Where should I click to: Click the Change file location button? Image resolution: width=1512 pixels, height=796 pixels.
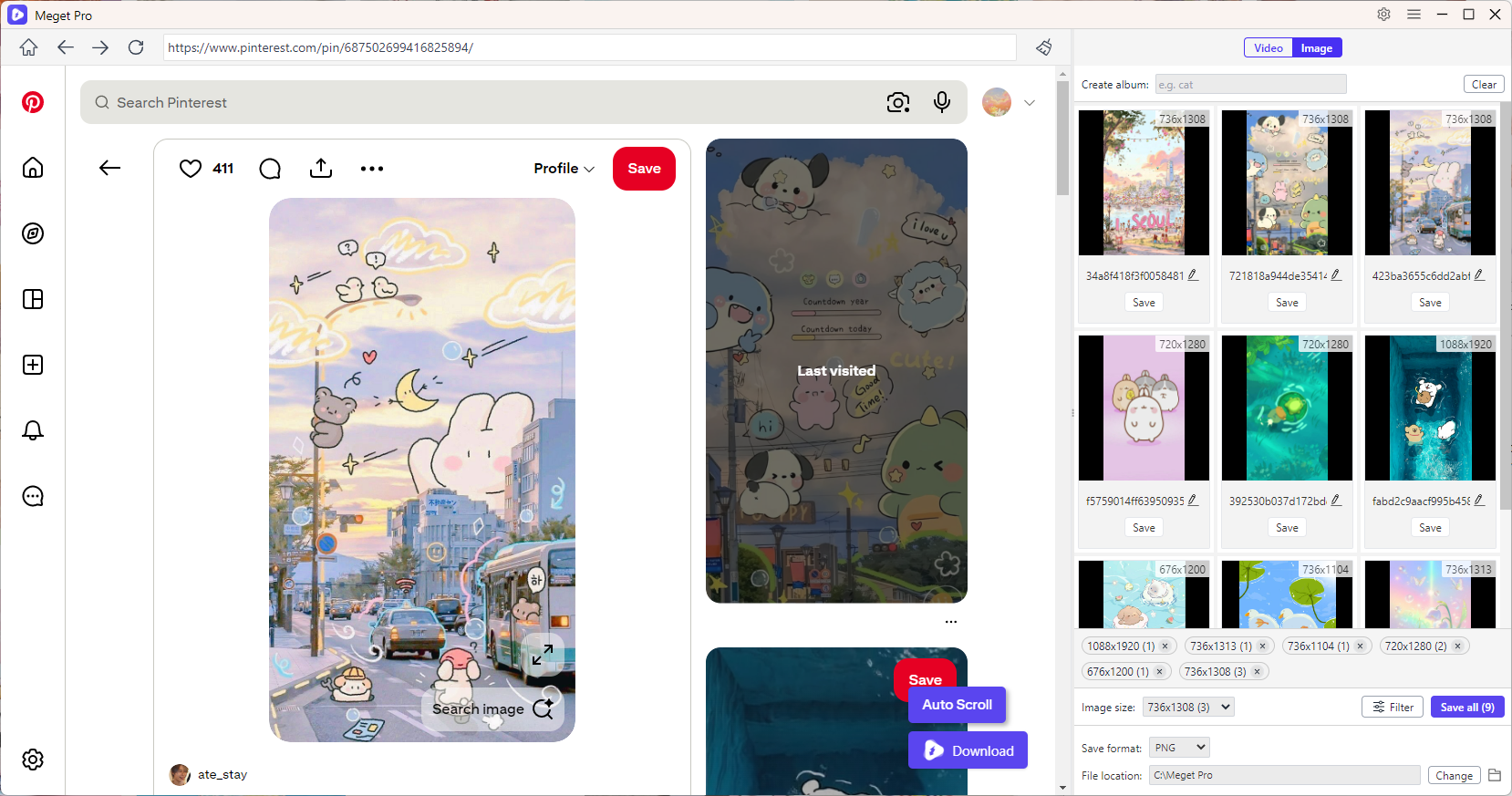[x=1454, y=775]
